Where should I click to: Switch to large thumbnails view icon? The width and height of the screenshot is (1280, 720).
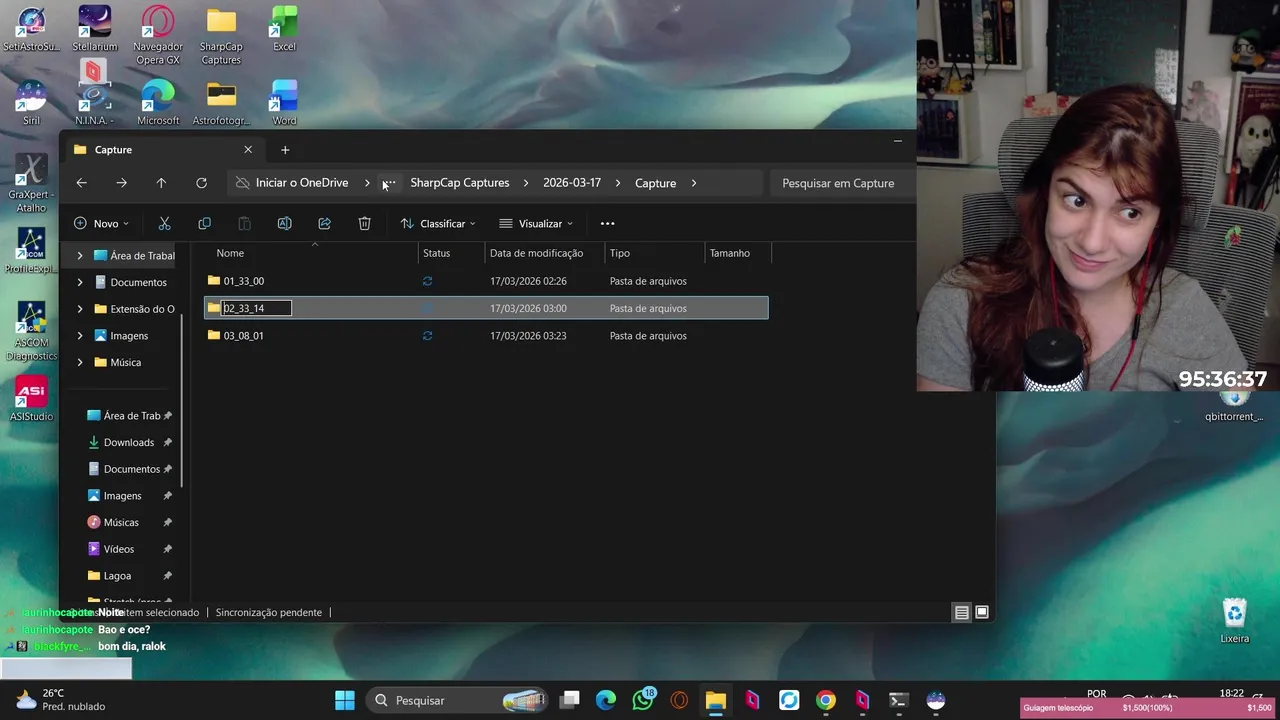point(982,612)
